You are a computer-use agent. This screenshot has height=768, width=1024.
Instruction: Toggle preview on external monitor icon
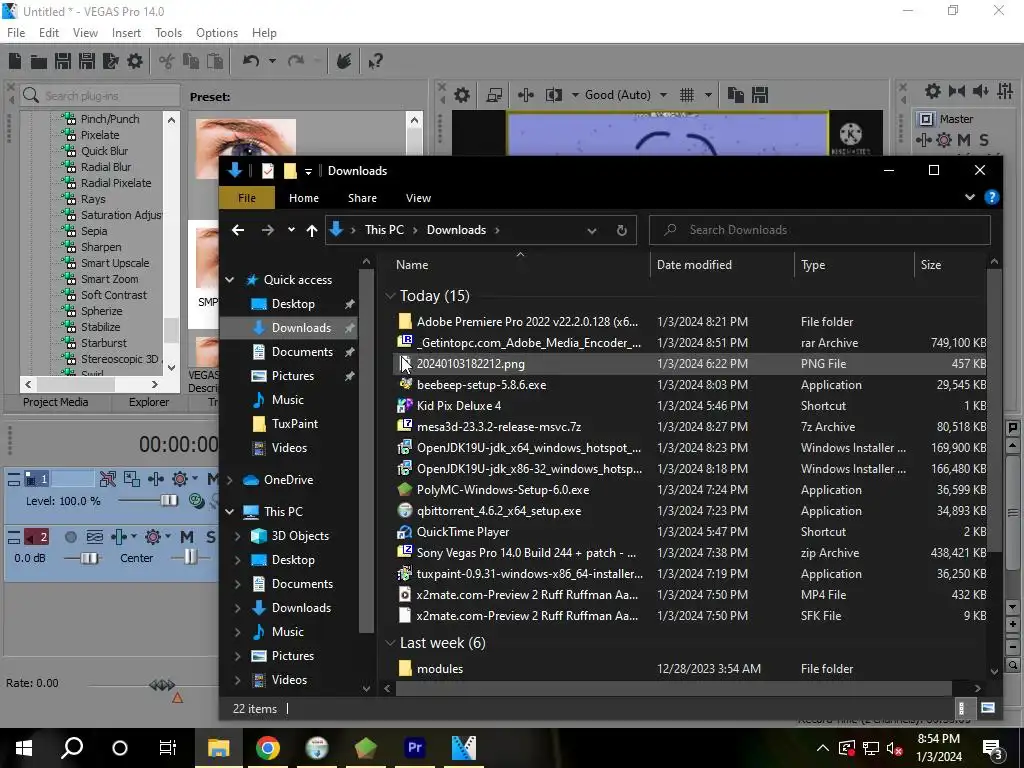tap(494, 95)
